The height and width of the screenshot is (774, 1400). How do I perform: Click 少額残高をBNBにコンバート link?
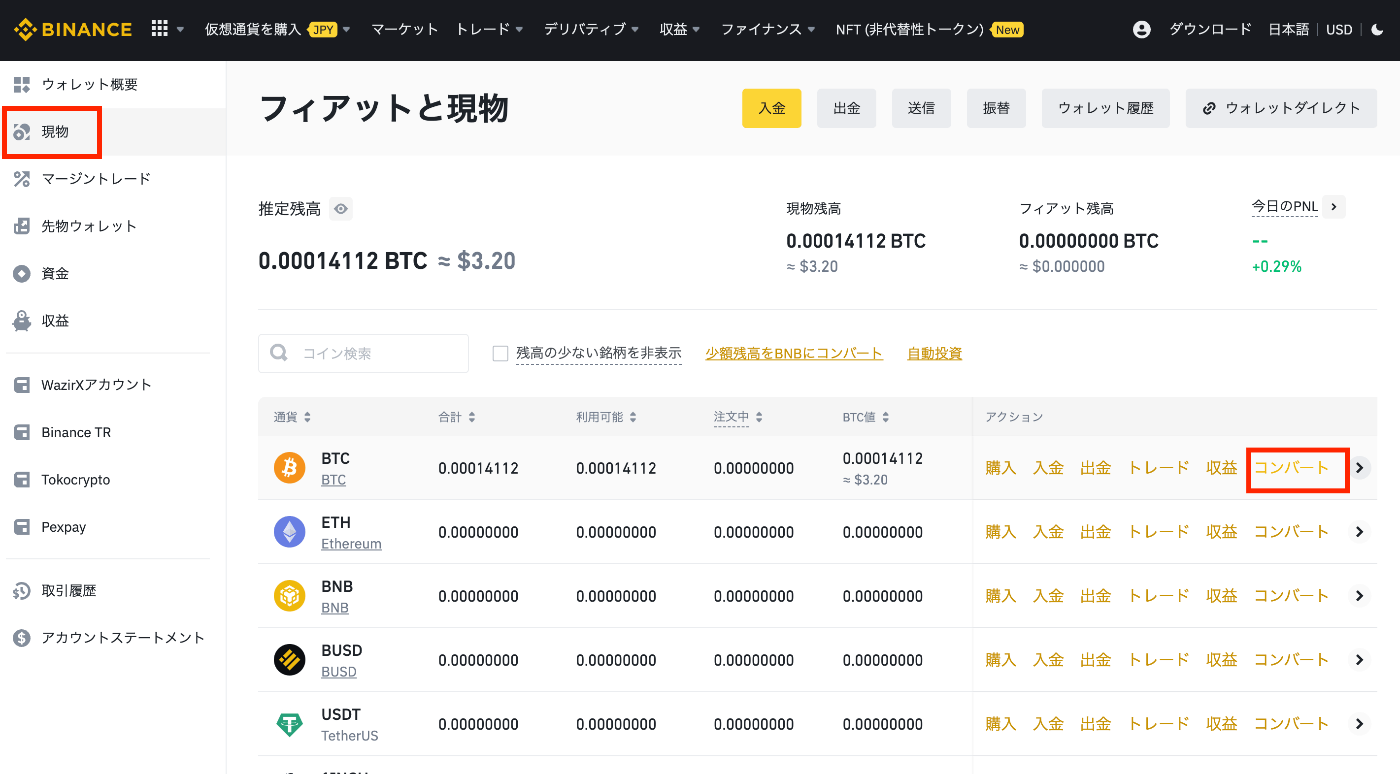coord(794,353)
